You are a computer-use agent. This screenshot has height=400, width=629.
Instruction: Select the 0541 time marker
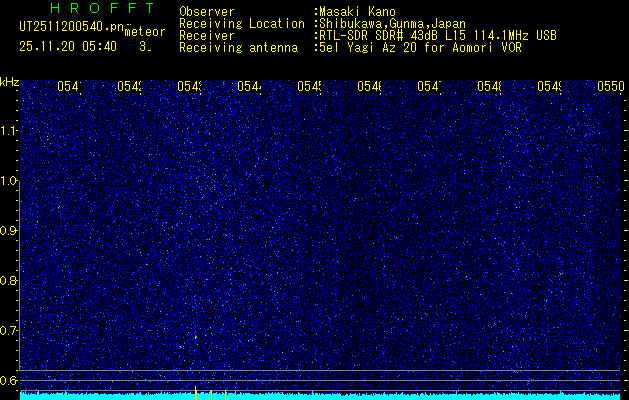tap(69, 86)
